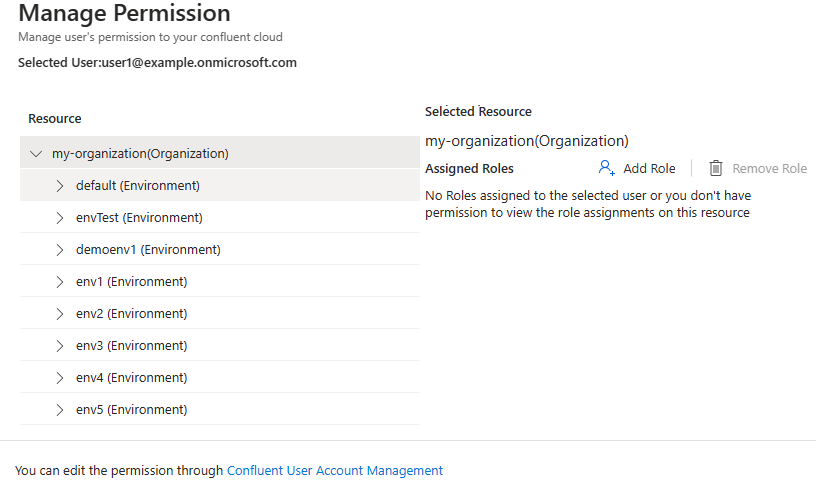Expand the env1 environment chevron
The height and width of the screenshot is (487, 816).
tap(60, 282)
